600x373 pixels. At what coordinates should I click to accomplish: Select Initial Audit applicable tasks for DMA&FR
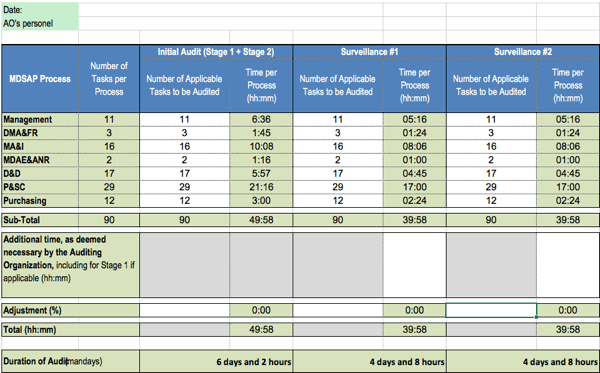[184, 133]
